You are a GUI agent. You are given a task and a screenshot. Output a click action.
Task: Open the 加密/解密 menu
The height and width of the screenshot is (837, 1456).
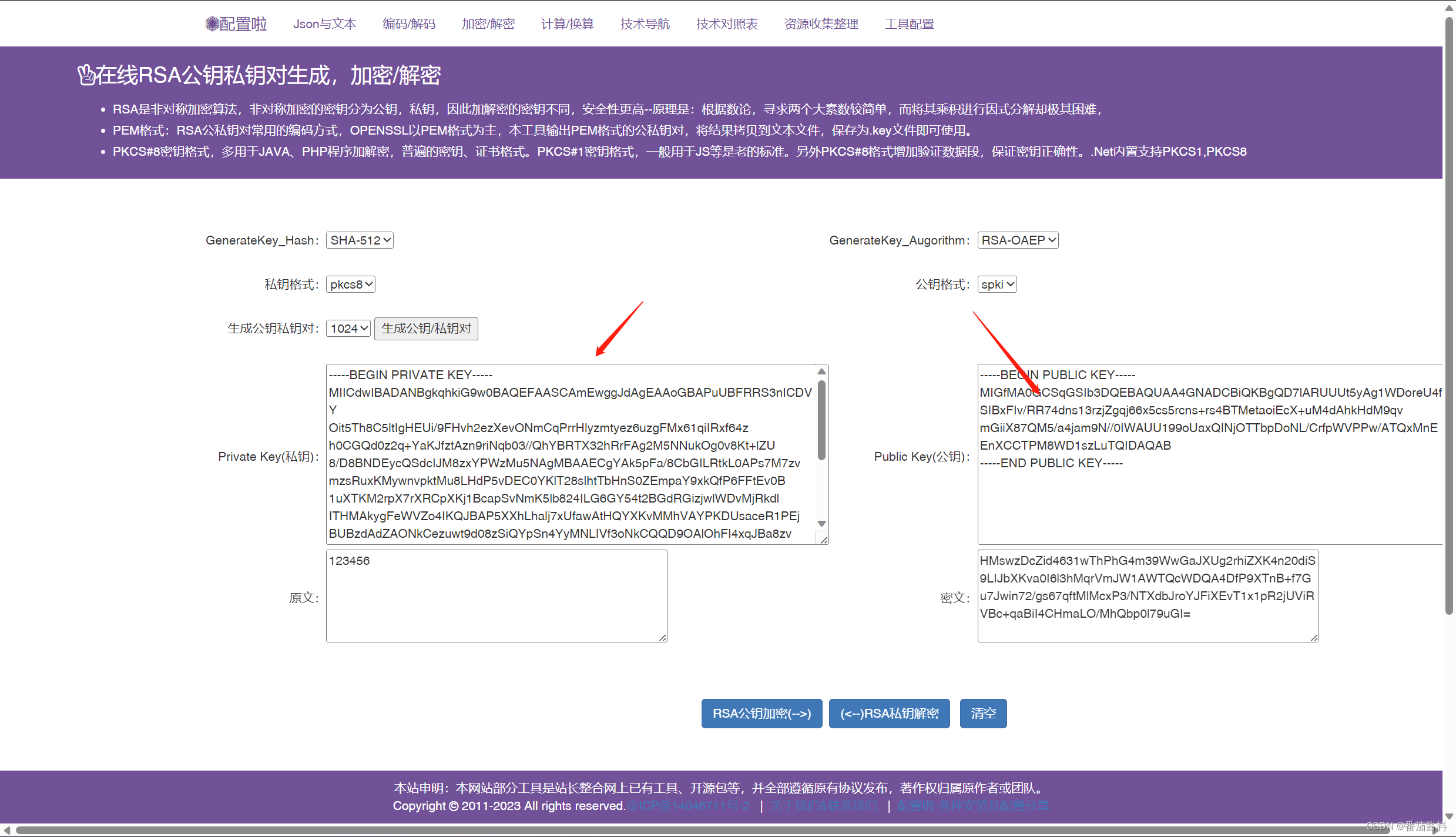coord(488,24)
